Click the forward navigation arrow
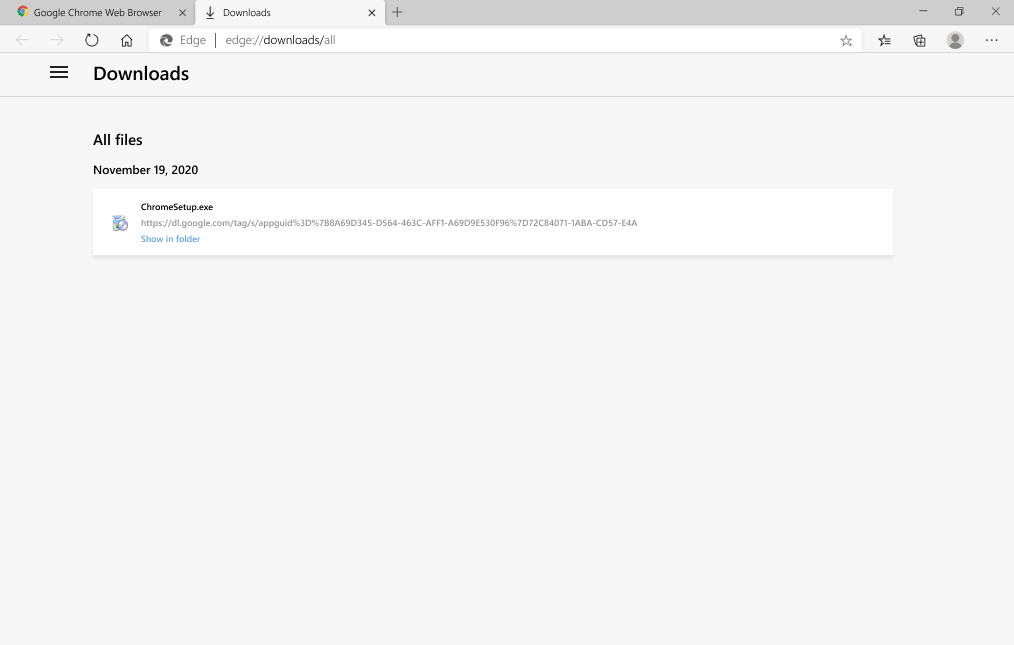This screenshot has width=1014, height=645. (x=57, y=40)
